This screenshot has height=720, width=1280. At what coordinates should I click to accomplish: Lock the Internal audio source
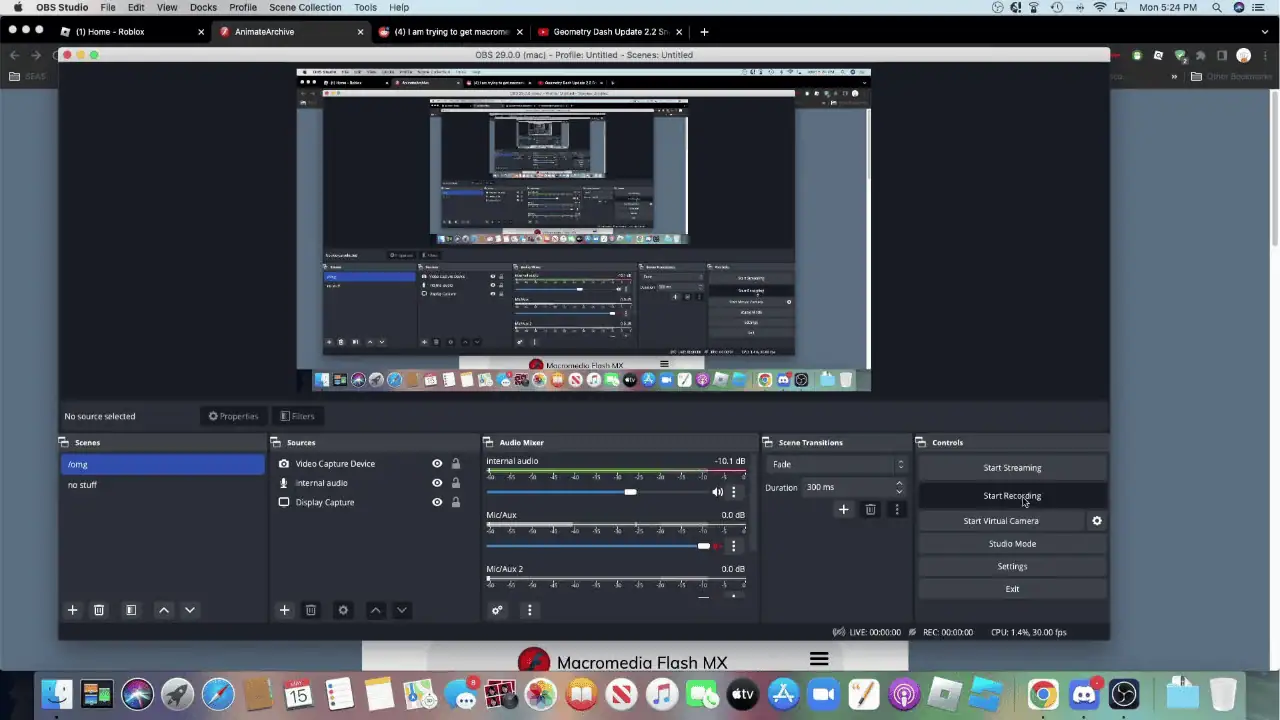(456, 483)
